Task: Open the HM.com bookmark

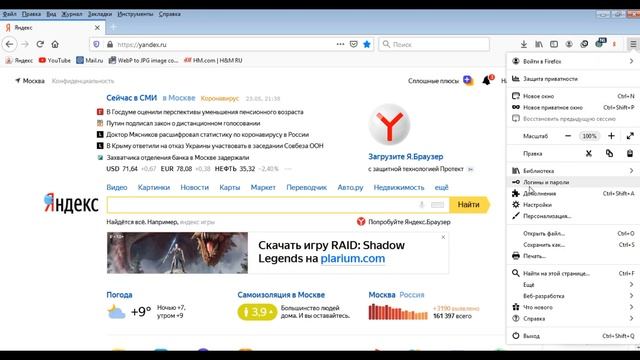Action: tap(213, 60)
